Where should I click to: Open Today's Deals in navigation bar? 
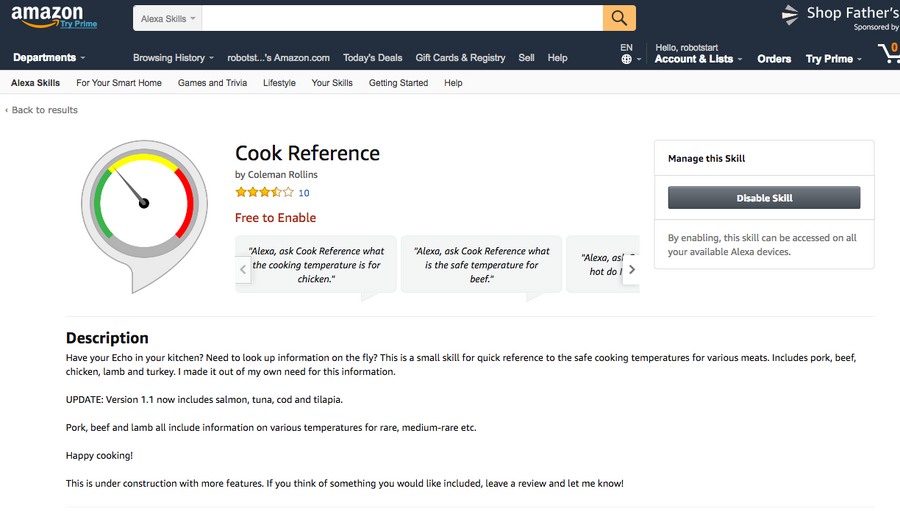(x=372, y=58)
